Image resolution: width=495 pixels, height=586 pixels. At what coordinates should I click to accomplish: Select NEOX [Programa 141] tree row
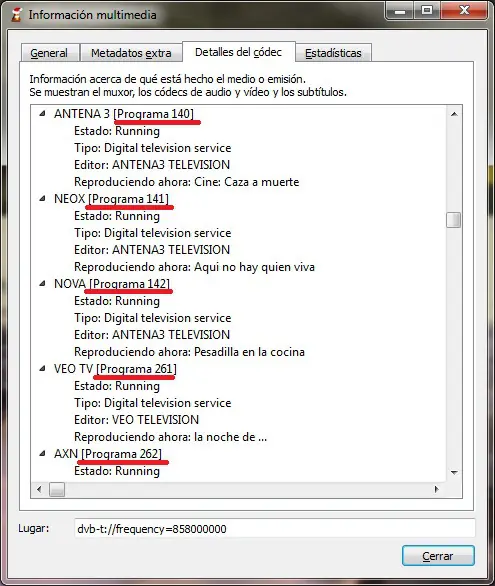click(111, 199)
